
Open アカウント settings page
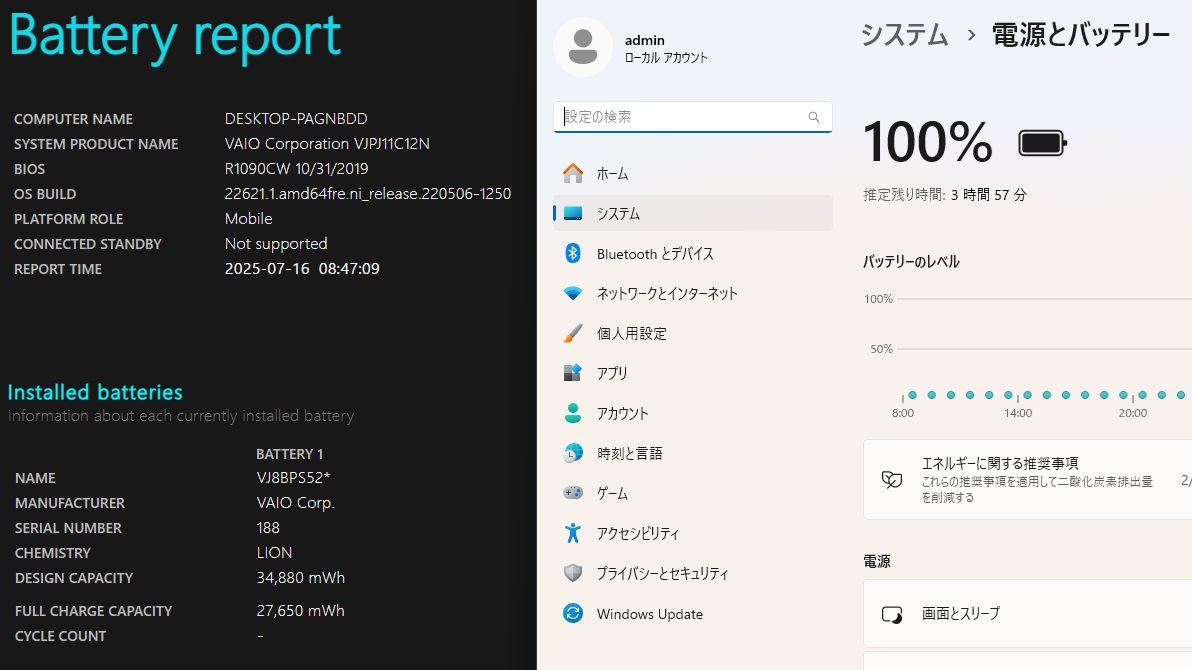693,413
